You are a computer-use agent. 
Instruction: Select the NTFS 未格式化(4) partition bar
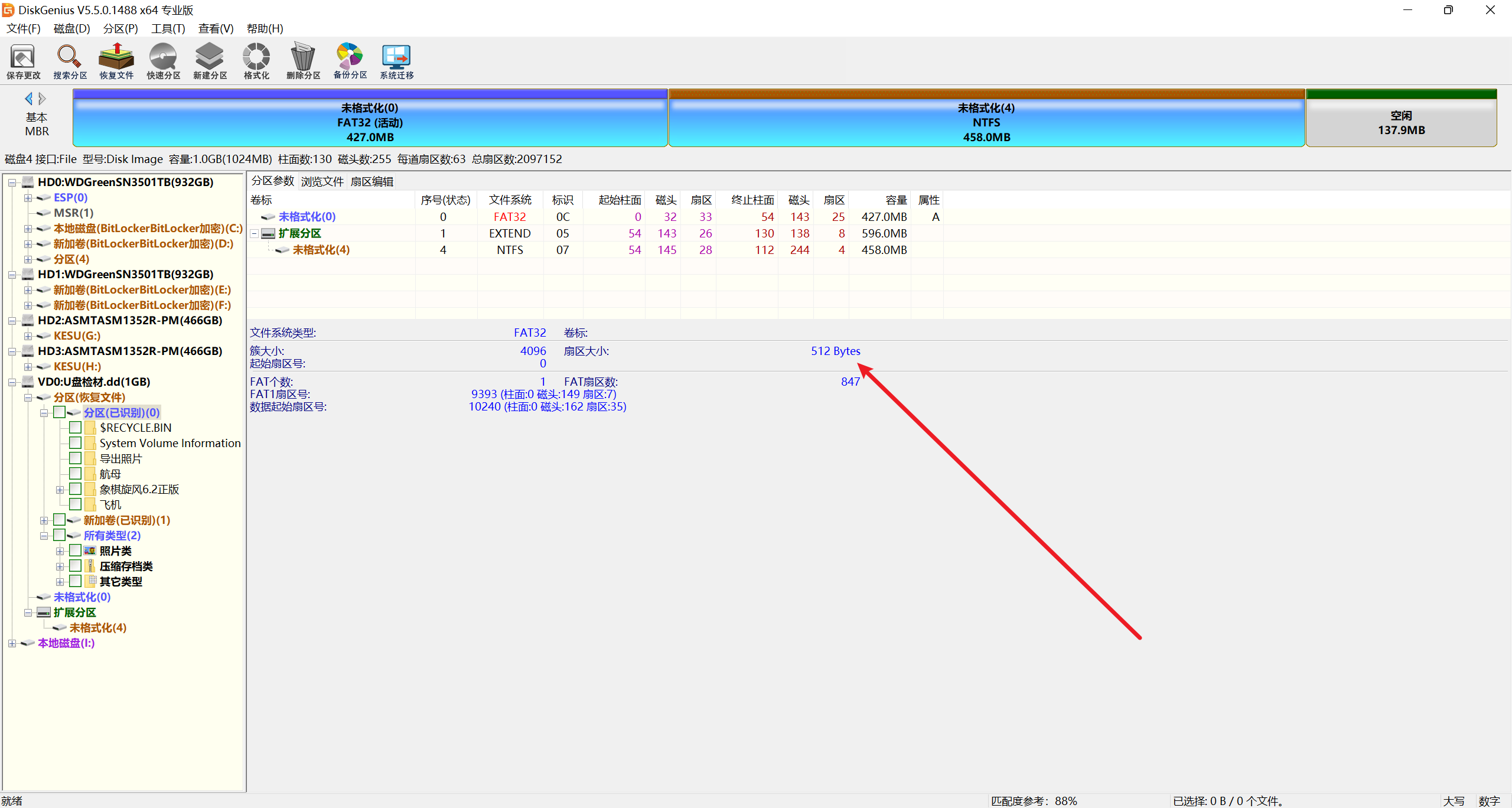(x=986, y=122)
